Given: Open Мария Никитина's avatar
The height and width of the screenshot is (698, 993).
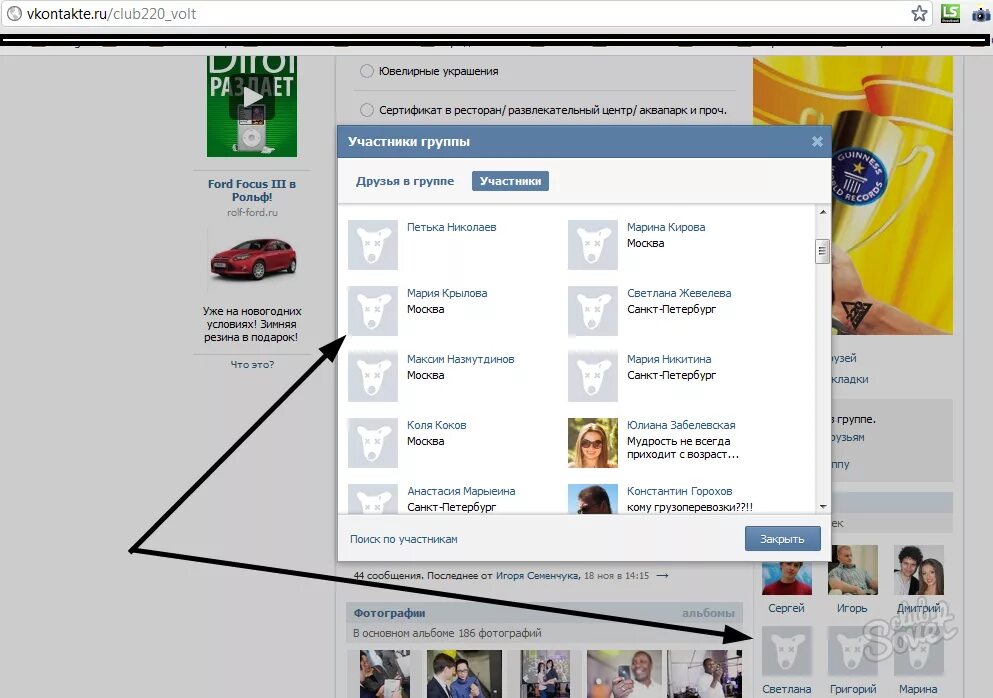Looking at the screenshot, I should pos(593,376).
